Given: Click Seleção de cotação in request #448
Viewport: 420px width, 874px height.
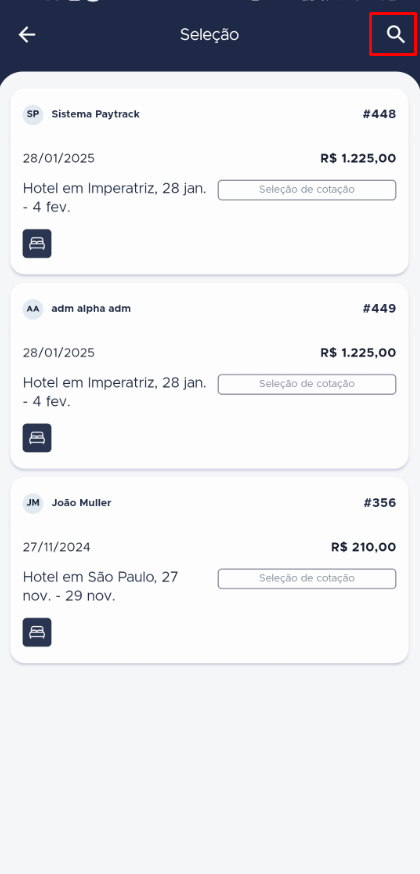Looking at the screenshot, I should [x=307, y=190].
